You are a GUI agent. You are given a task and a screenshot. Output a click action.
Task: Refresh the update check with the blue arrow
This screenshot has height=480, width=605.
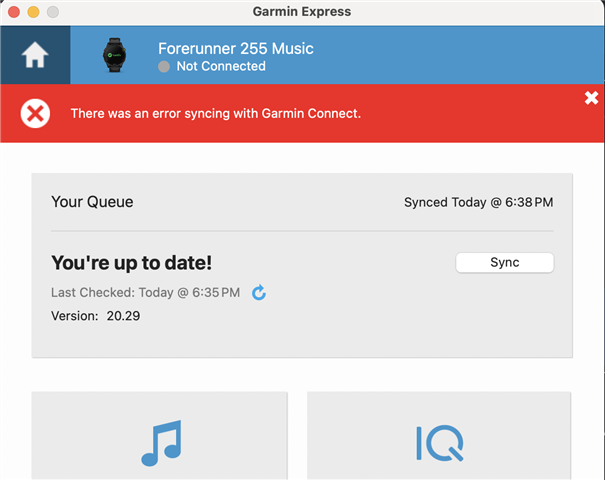[x=259, y=292]
